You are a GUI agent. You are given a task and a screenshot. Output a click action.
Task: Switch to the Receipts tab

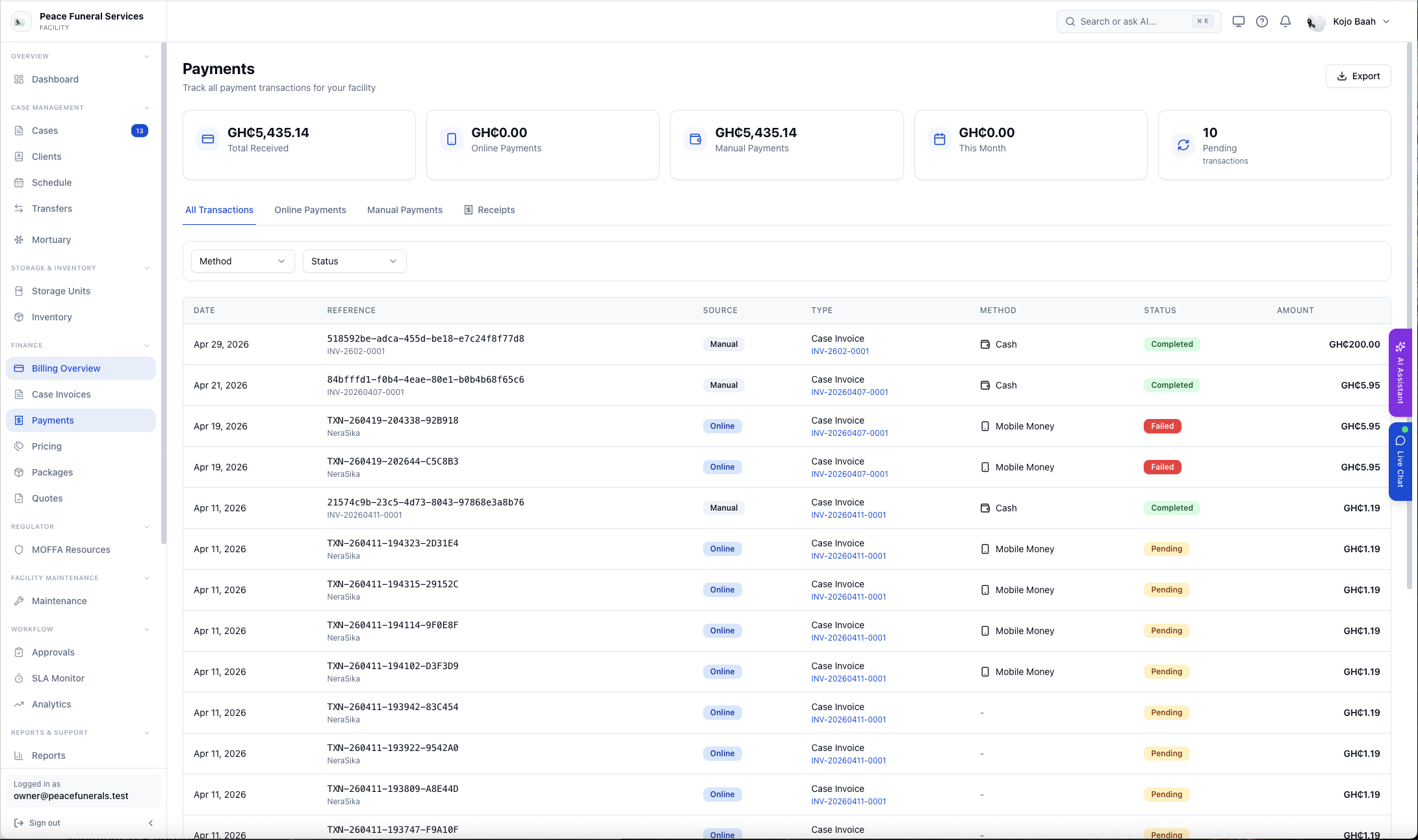point(489,210)
